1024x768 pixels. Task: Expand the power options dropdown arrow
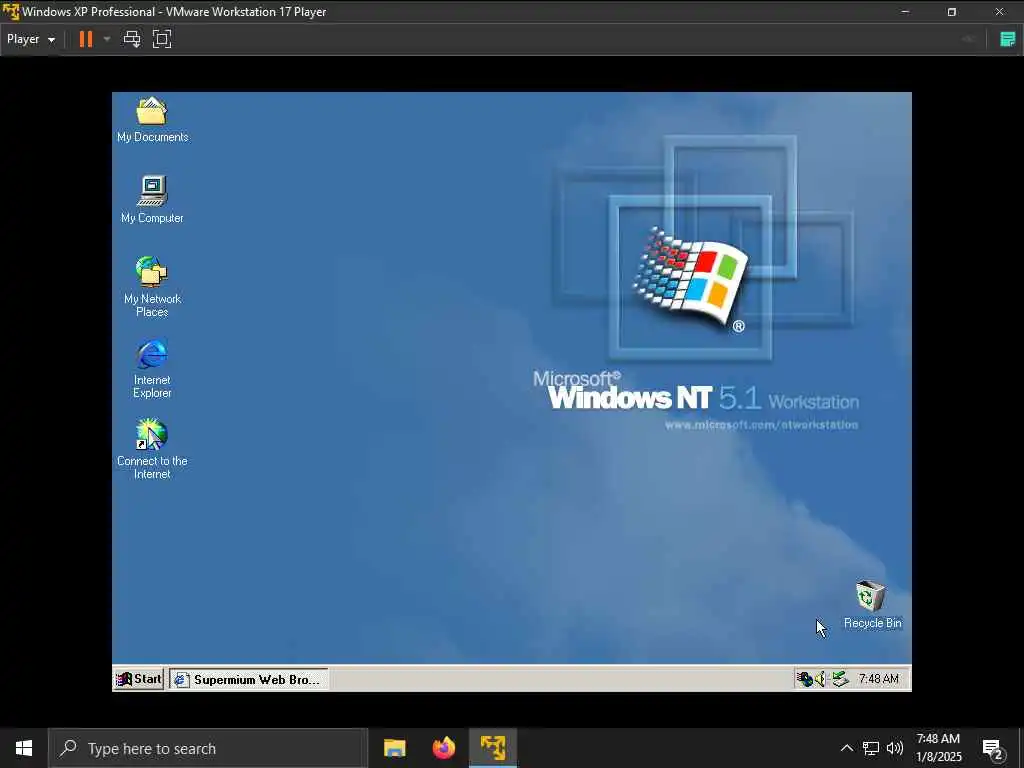coord(106,39)
